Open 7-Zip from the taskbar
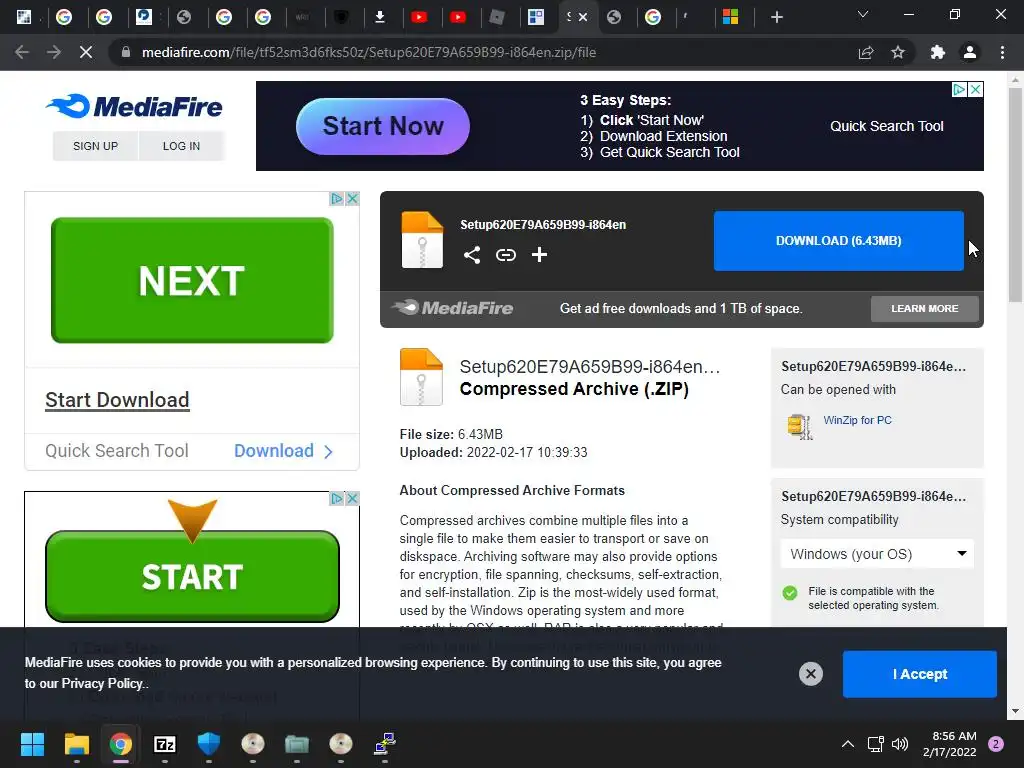This screenshot has width=1024, height=768. pos(165,744)
